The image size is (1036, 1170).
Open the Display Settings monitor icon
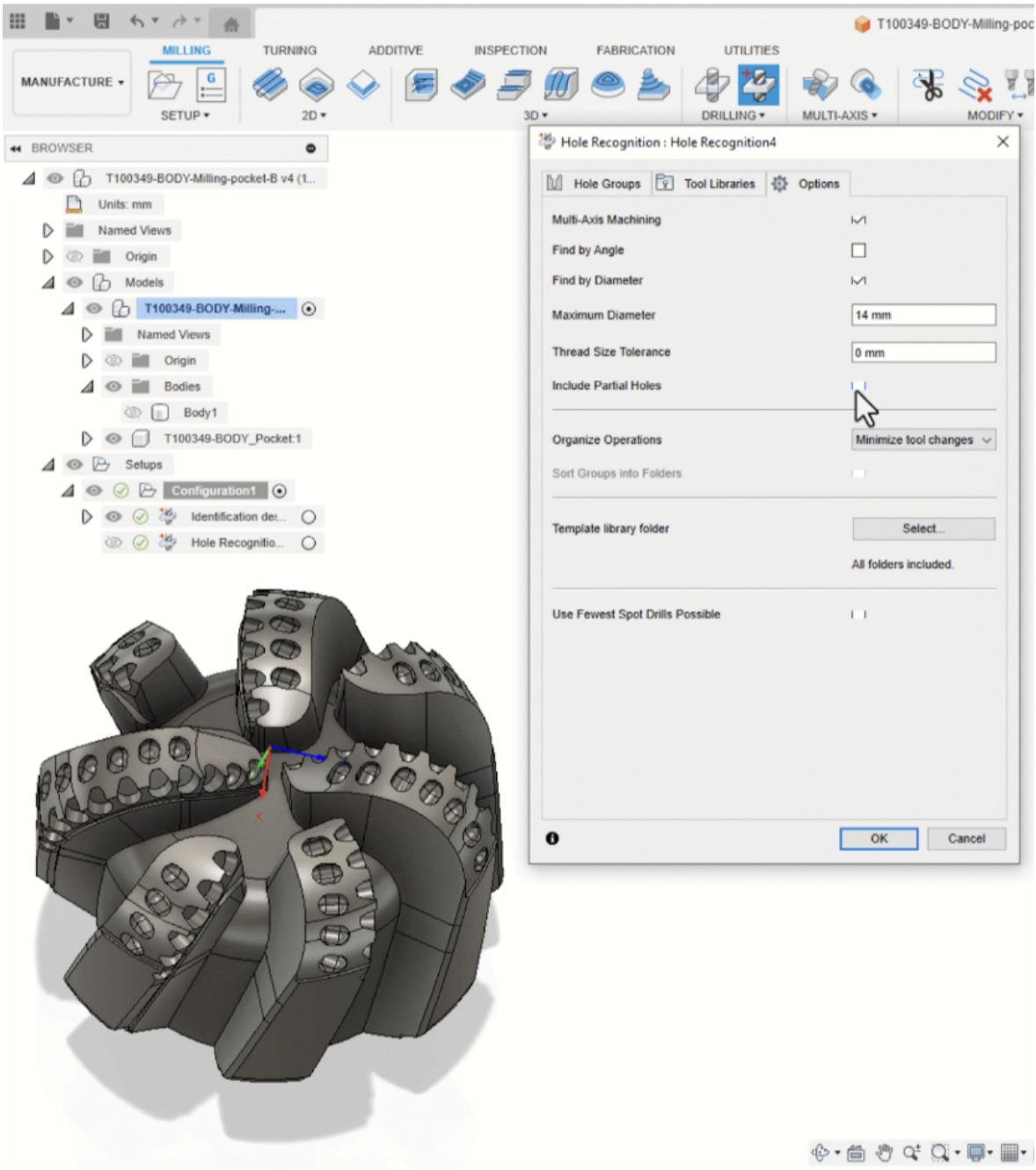[976, 1152]
